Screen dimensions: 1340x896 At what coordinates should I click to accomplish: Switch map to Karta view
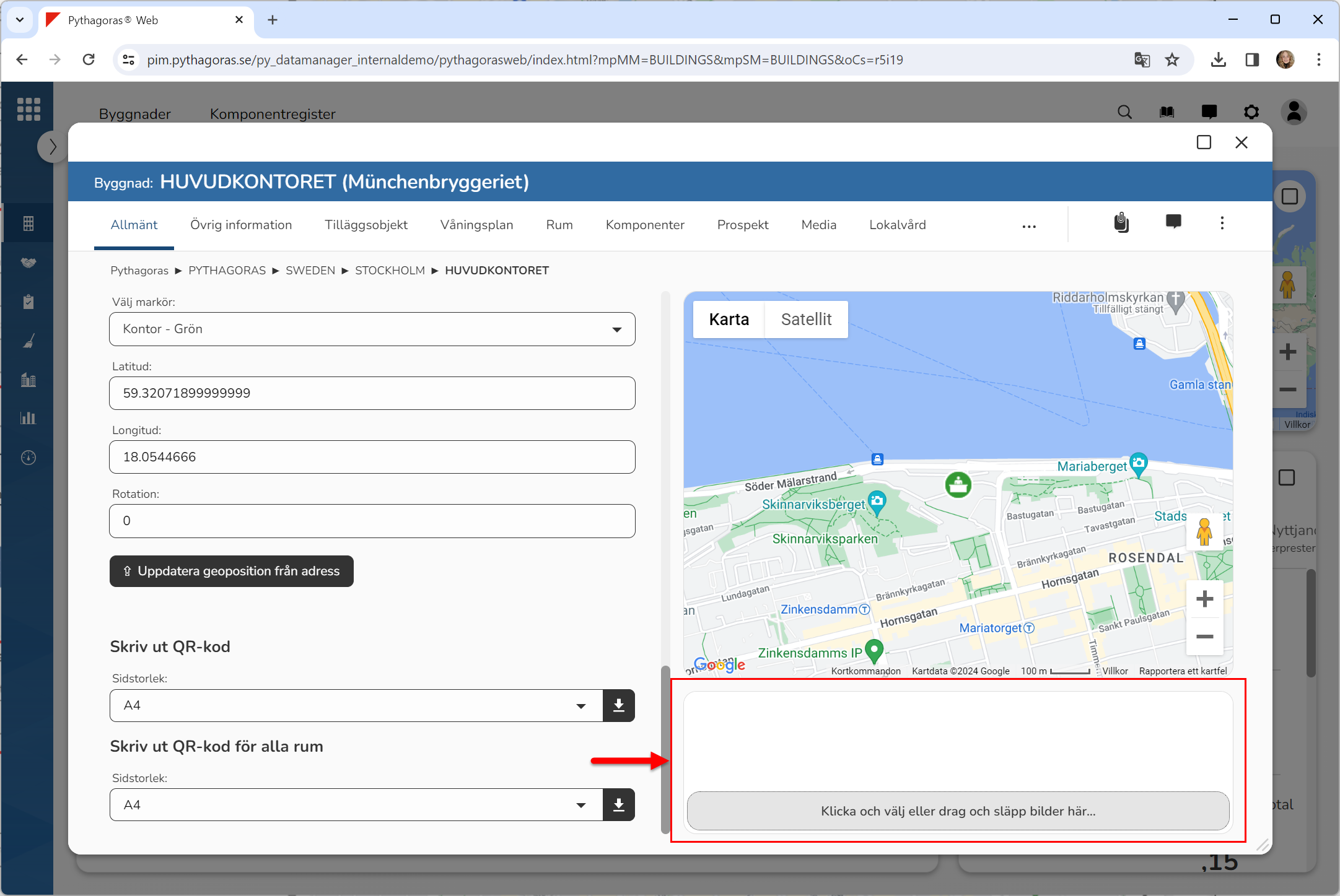click(729, 320)
